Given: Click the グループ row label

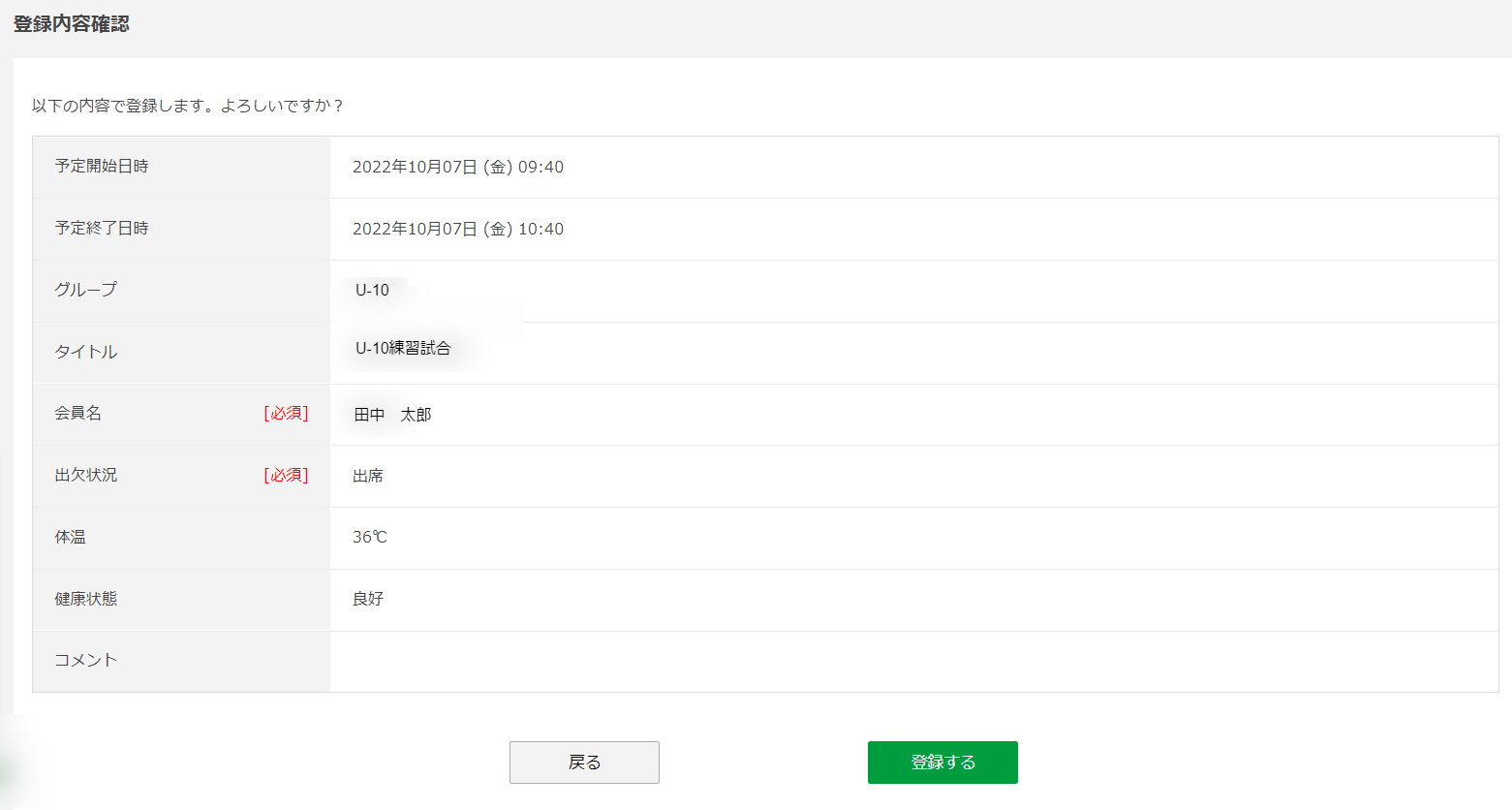Looking at the screenshot, I should coord(86,289).
